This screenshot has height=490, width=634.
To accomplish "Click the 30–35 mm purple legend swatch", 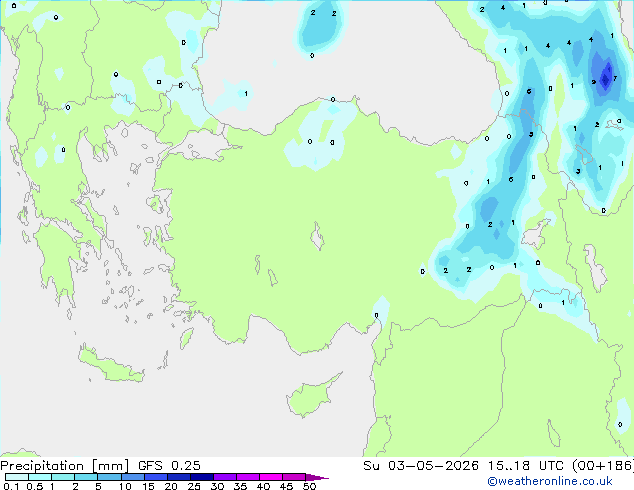I will point(225,477).
